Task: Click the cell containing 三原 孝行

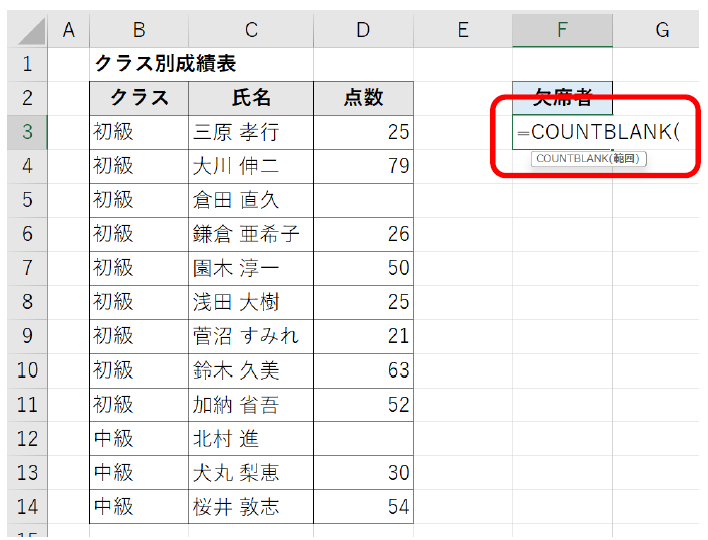Action: pyautogui.click(x=250, y=132)
